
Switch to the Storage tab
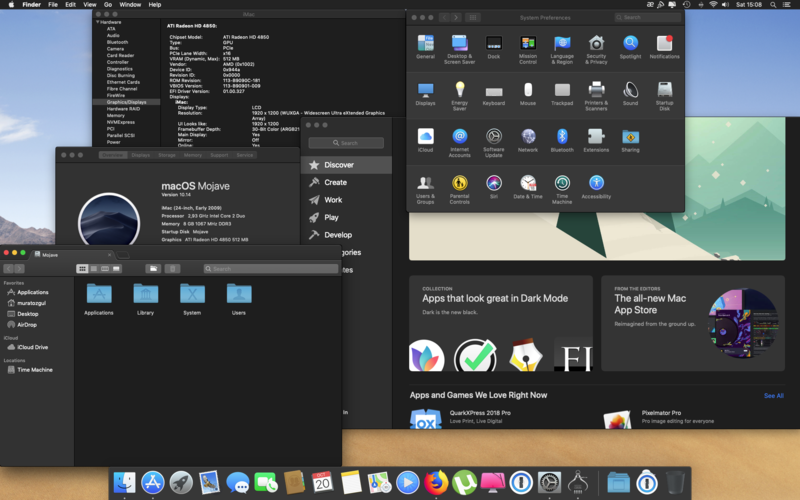tap(167, 155)
